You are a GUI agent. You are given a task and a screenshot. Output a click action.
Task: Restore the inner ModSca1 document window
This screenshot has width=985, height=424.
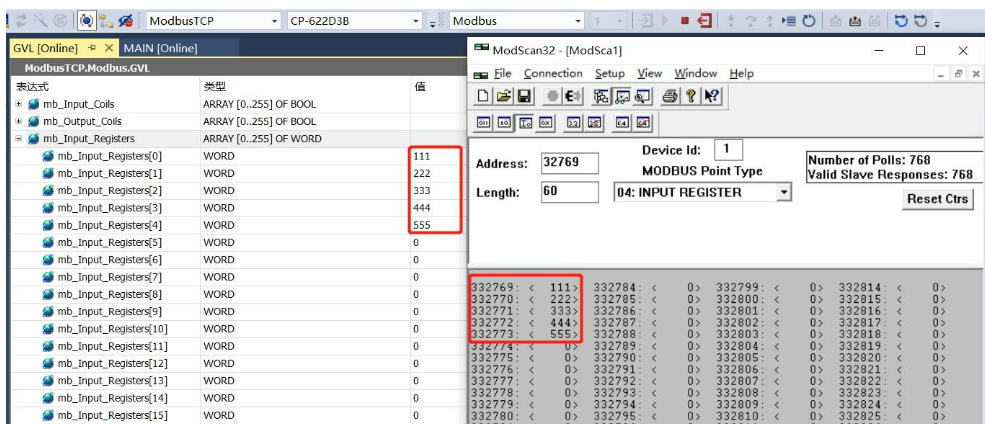pyautogui.click(x=958, y=73)
